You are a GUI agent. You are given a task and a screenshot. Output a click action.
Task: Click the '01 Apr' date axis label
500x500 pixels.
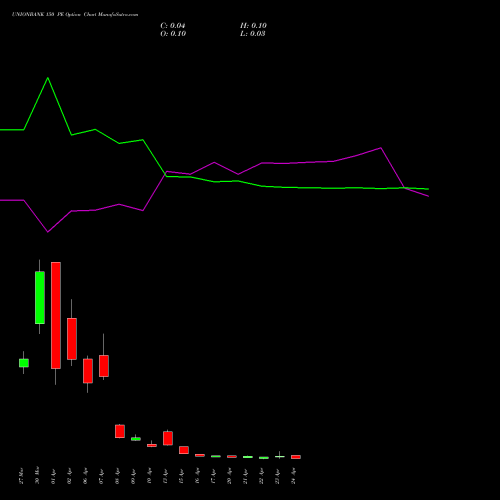(53, 477)
